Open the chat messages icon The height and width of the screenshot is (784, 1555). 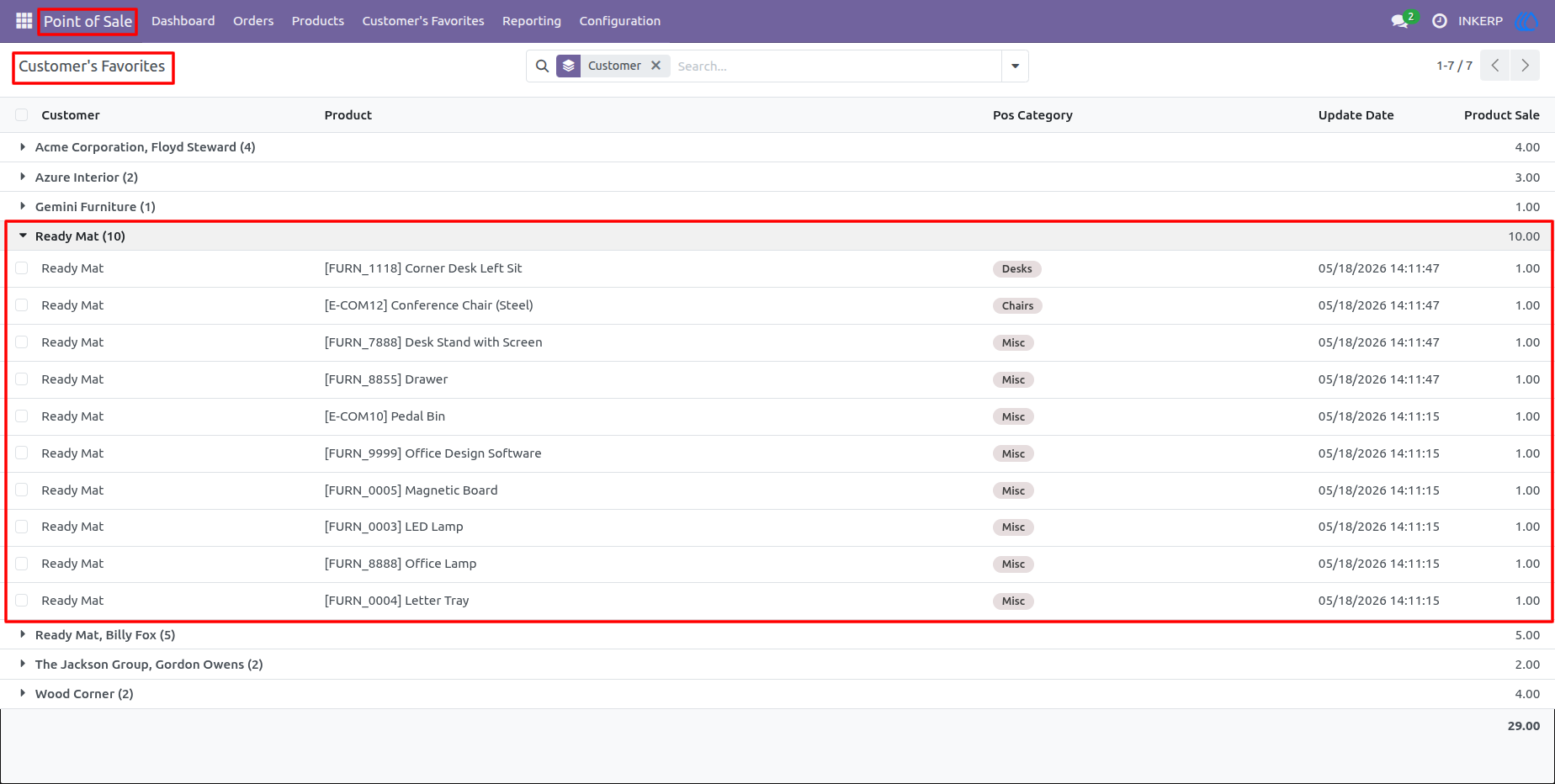[x=1400, y=21]
